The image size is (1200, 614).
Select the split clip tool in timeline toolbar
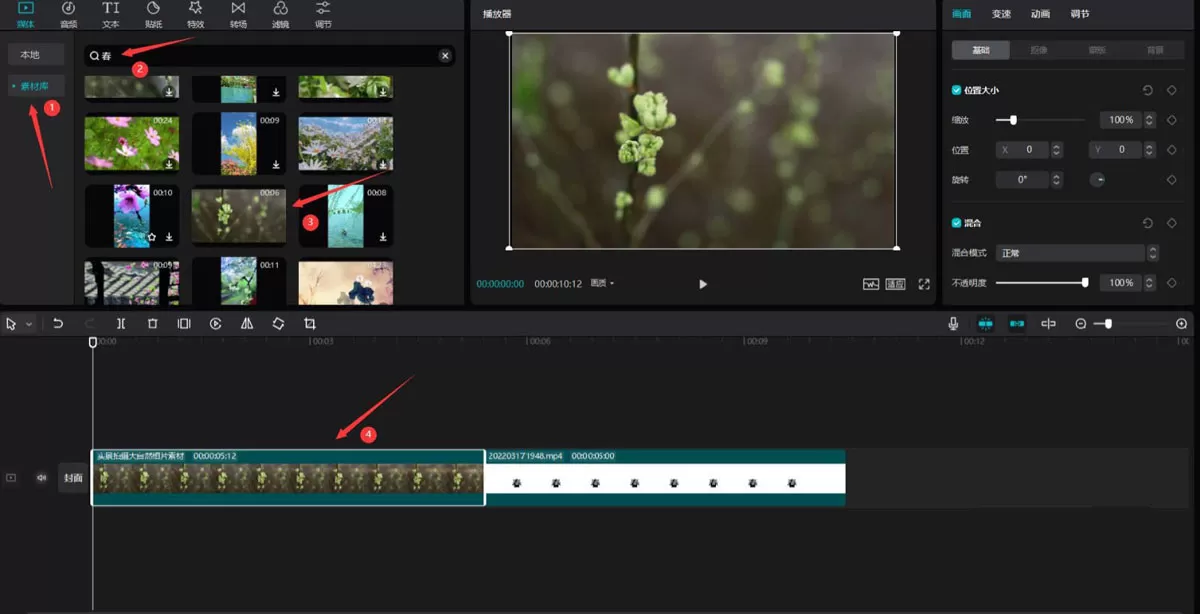click(121, 324)
